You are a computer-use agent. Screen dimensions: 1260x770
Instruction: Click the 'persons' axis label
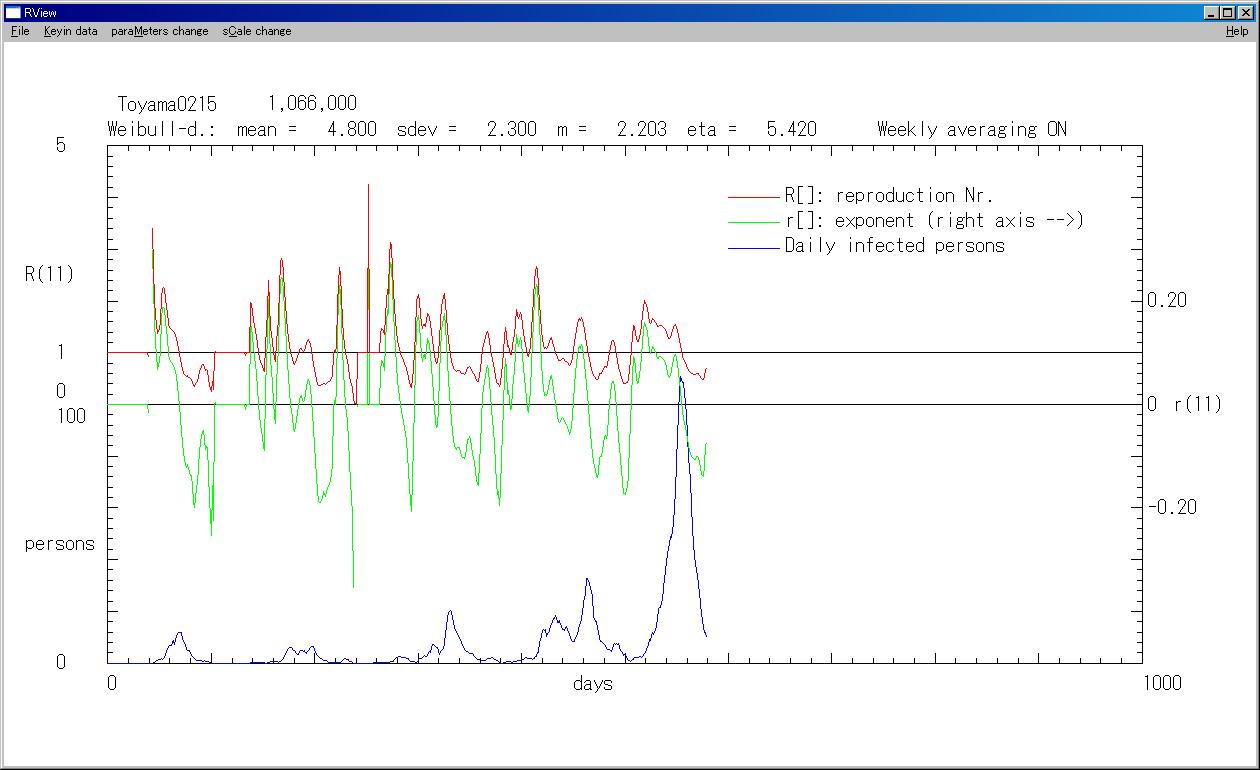point(60,544)
